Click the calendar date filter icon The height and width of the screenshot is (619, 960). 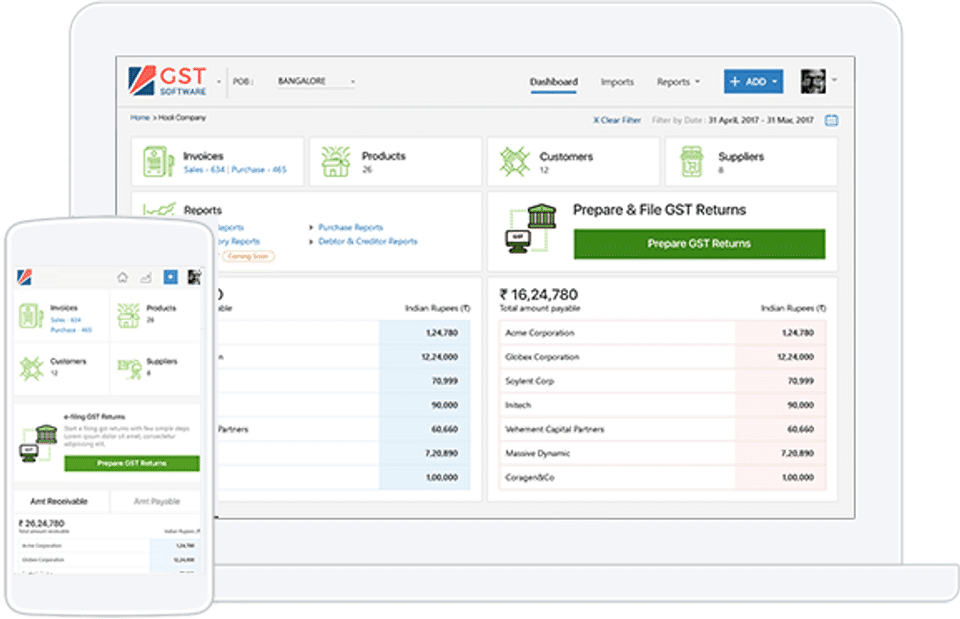pos(831,120)
